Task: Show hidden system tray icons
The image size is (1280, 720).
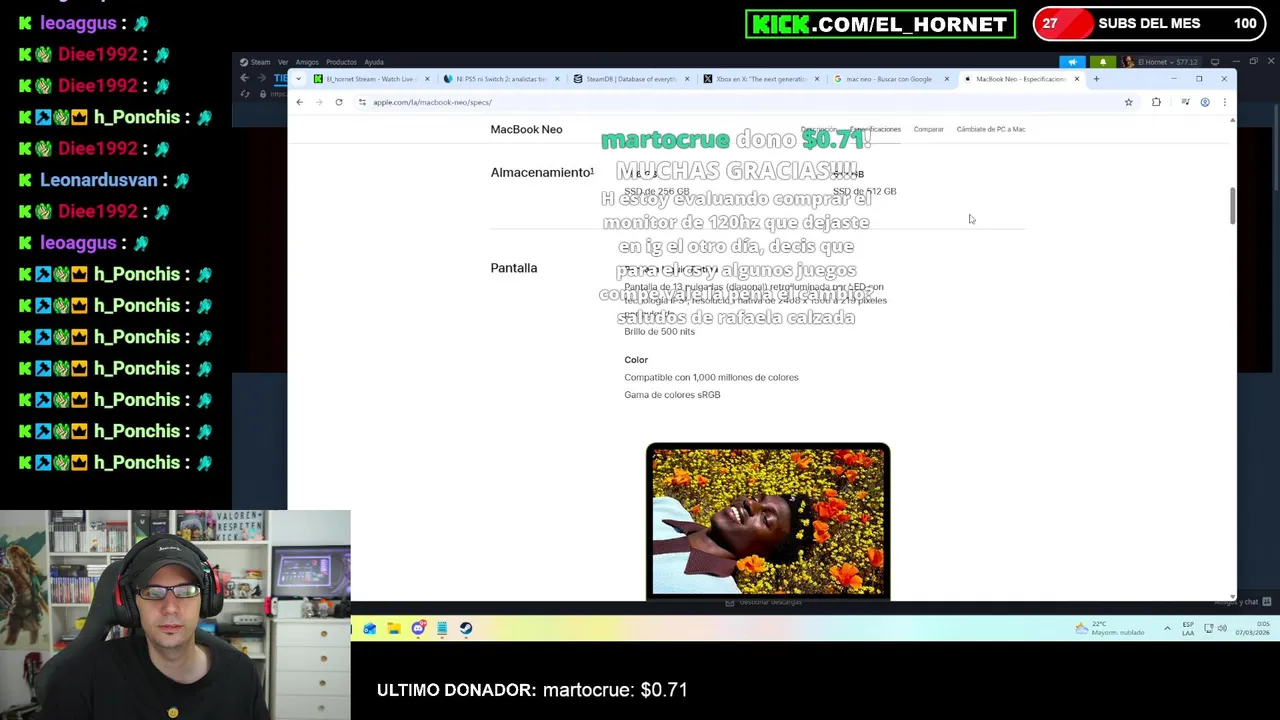Action: (x=1167, y=628)
